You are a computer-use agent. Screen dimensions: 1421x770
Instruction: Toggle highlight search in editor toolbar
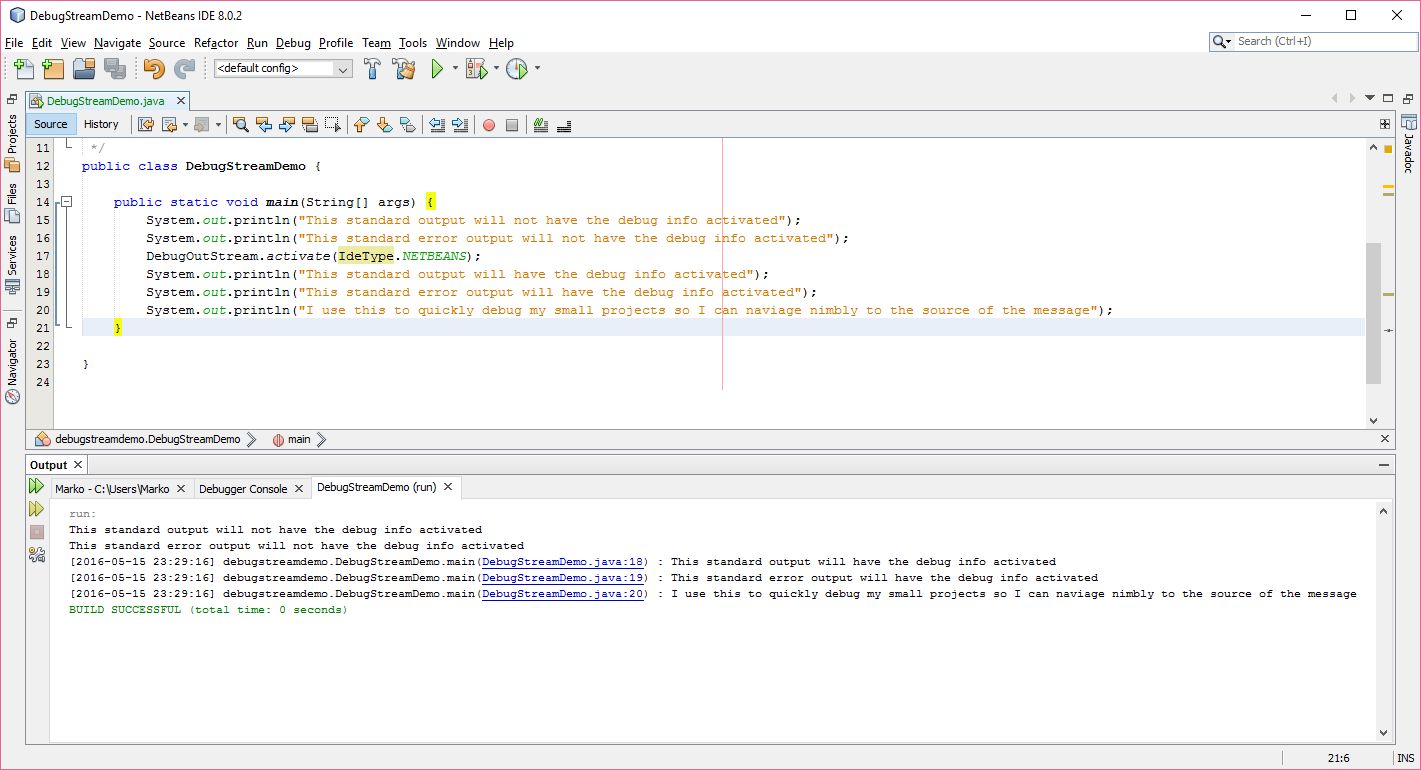(310, 124)
